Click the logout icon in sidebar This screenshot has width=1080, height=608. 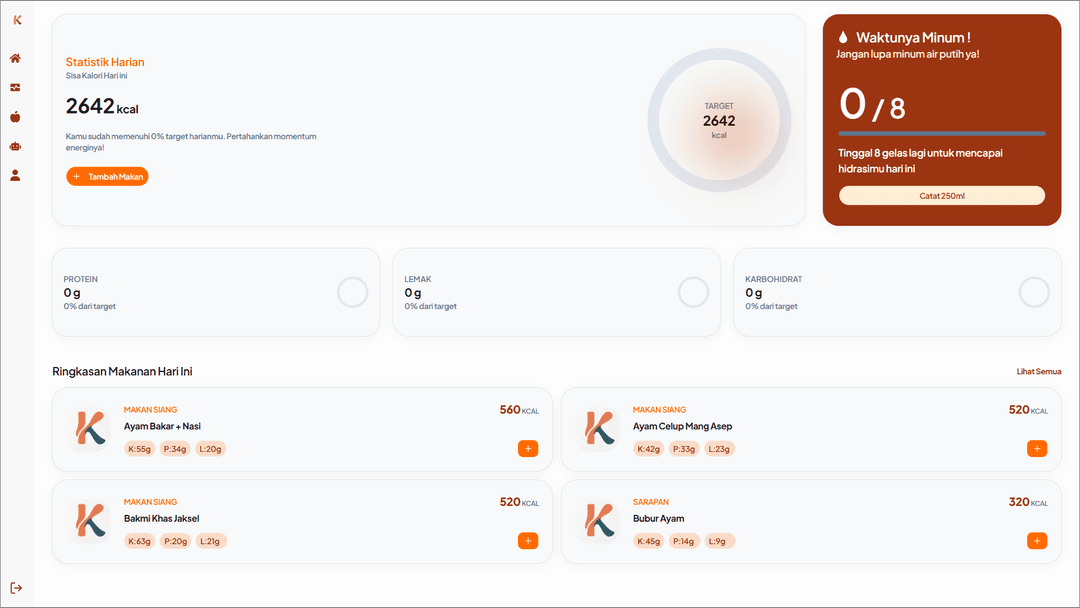[x=17, y=588]
